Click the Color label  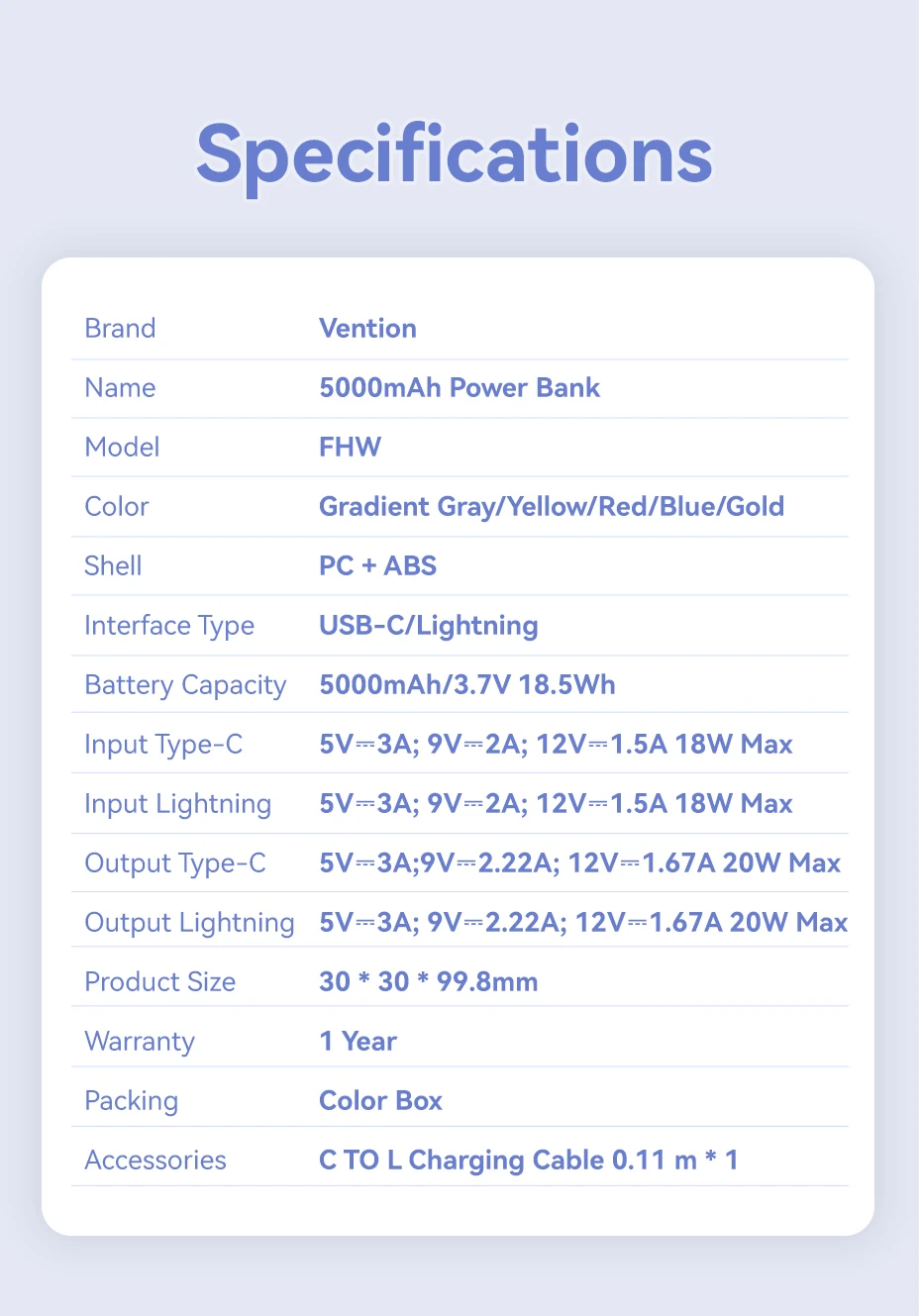tap(117, 506)
